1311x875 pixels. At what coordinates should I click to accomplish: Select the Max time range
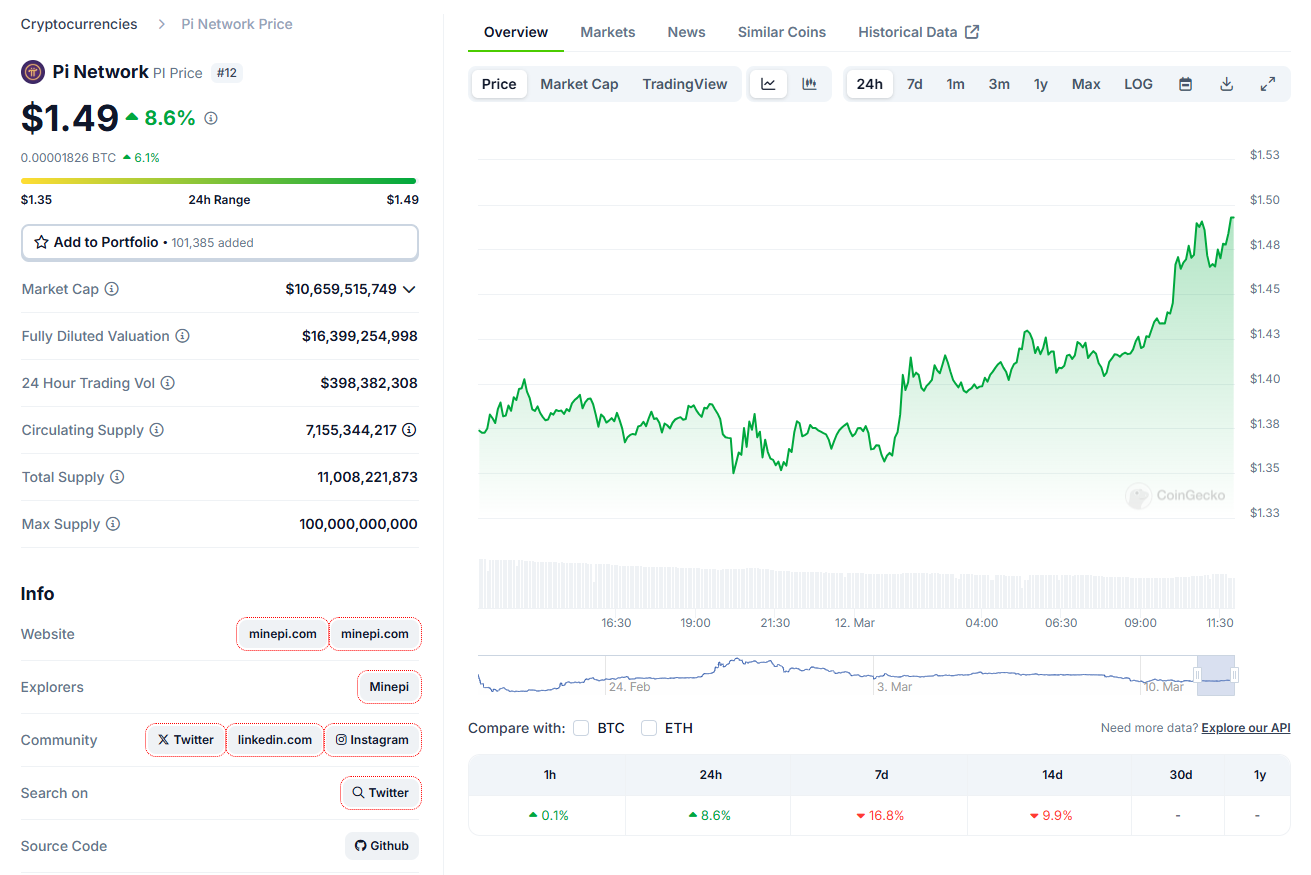(x=1086, y=84)
